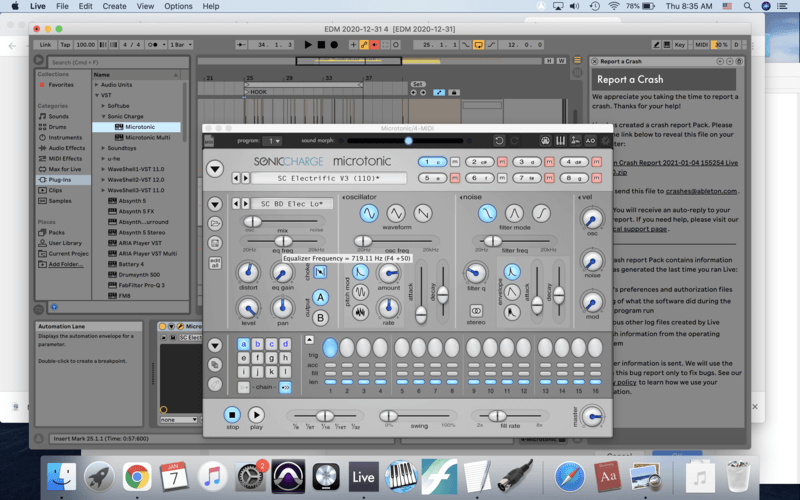Open the Options menu

pos(178,6)
